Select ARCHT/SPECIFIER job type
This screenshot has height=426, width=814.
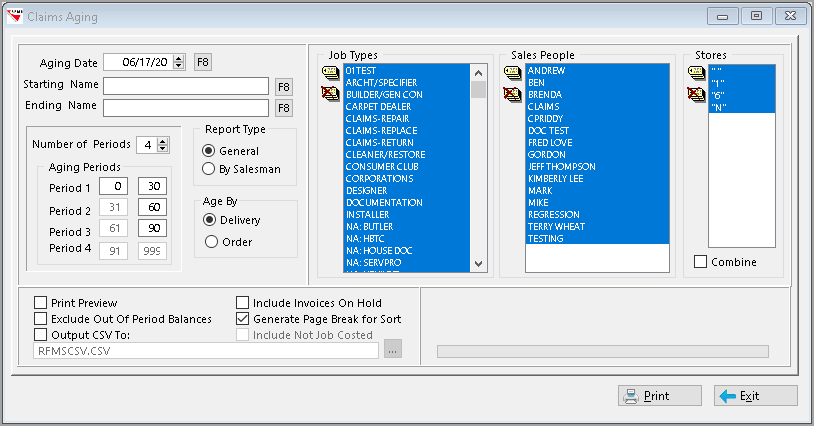(407, 83)
